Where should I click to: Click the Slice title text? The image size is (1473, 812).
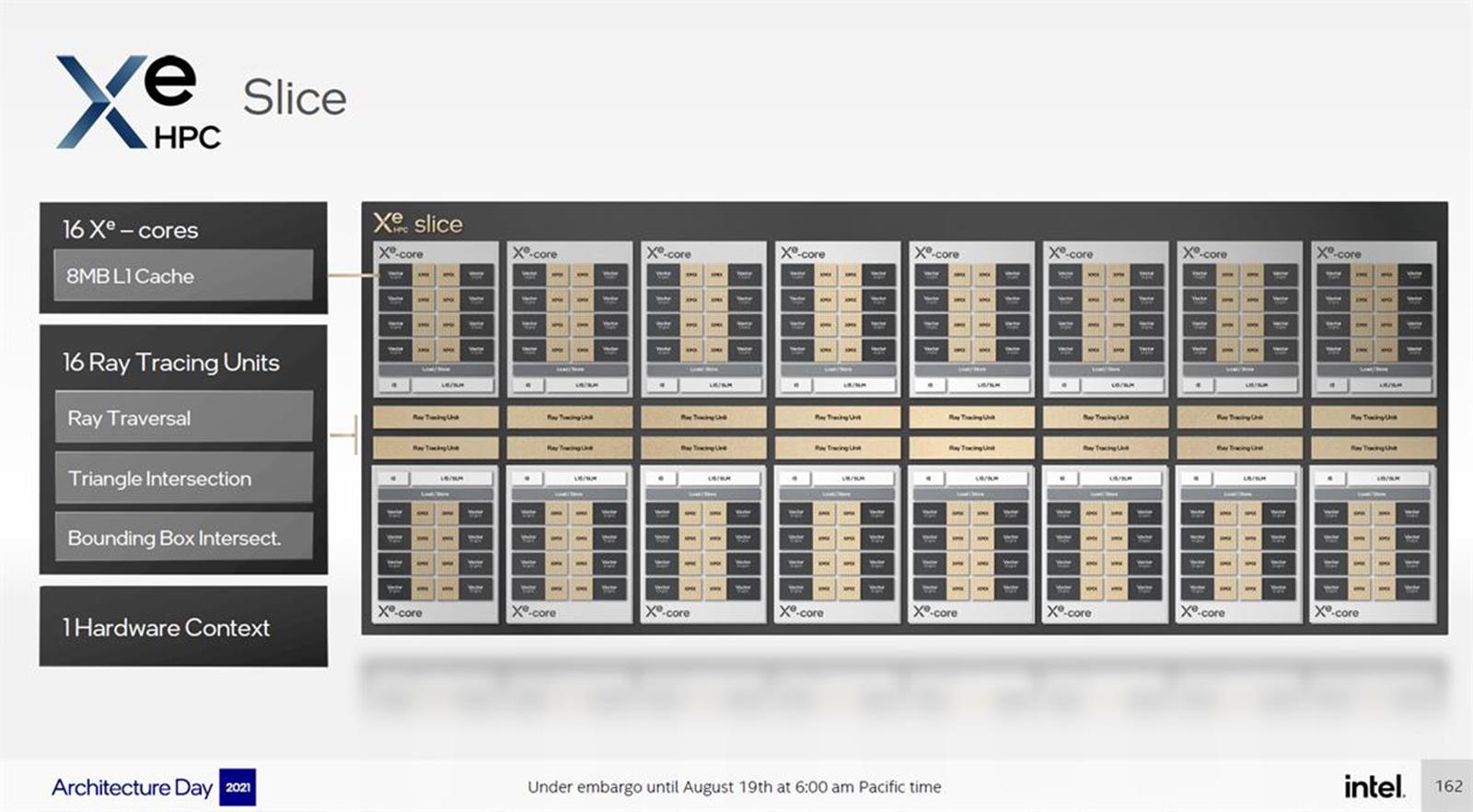295,98
